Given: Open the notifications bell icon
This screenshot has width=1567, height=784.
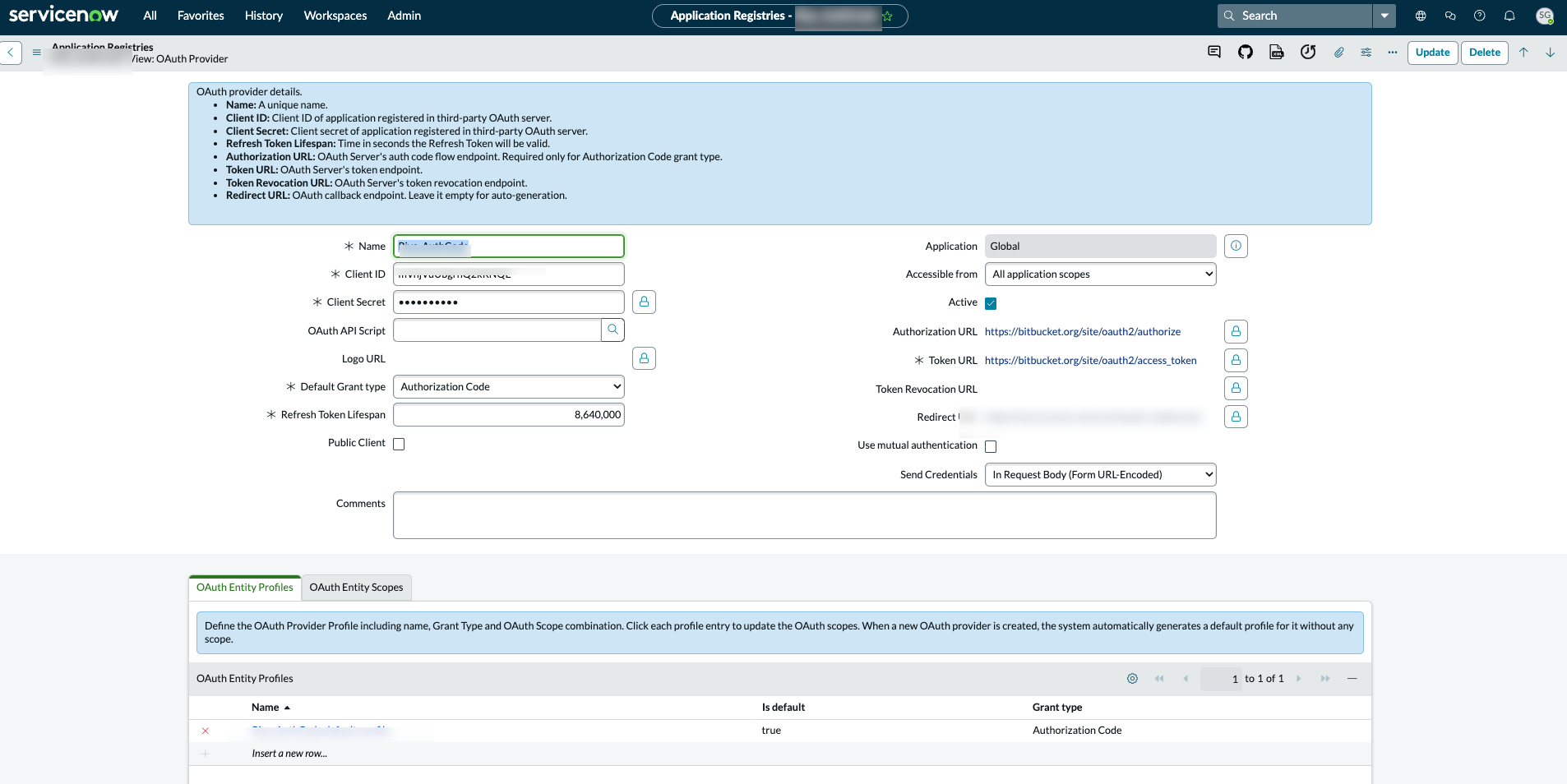Looking at the screenshot, I should pos(1509,16).
